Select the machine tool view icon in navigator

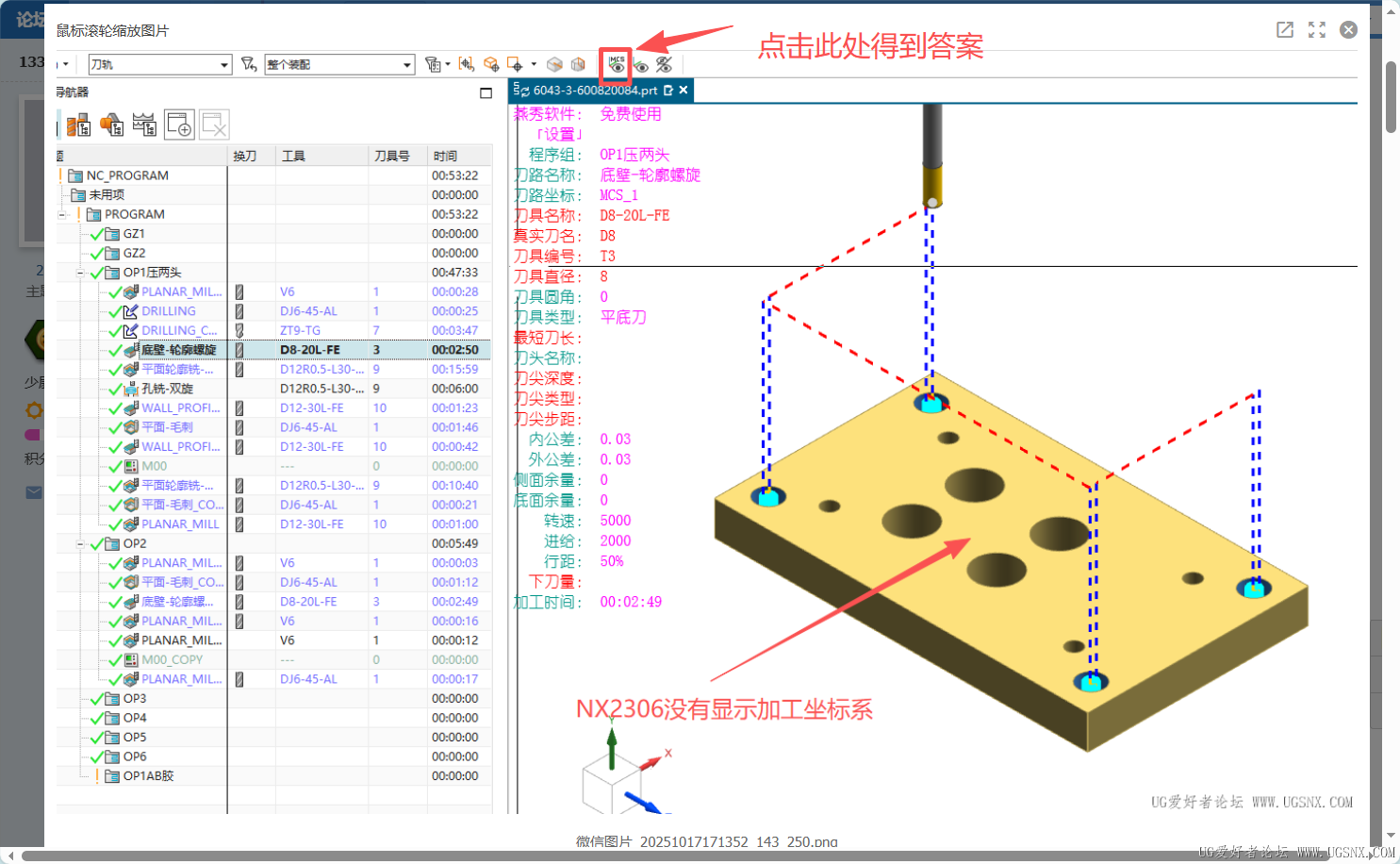(79, 123)
